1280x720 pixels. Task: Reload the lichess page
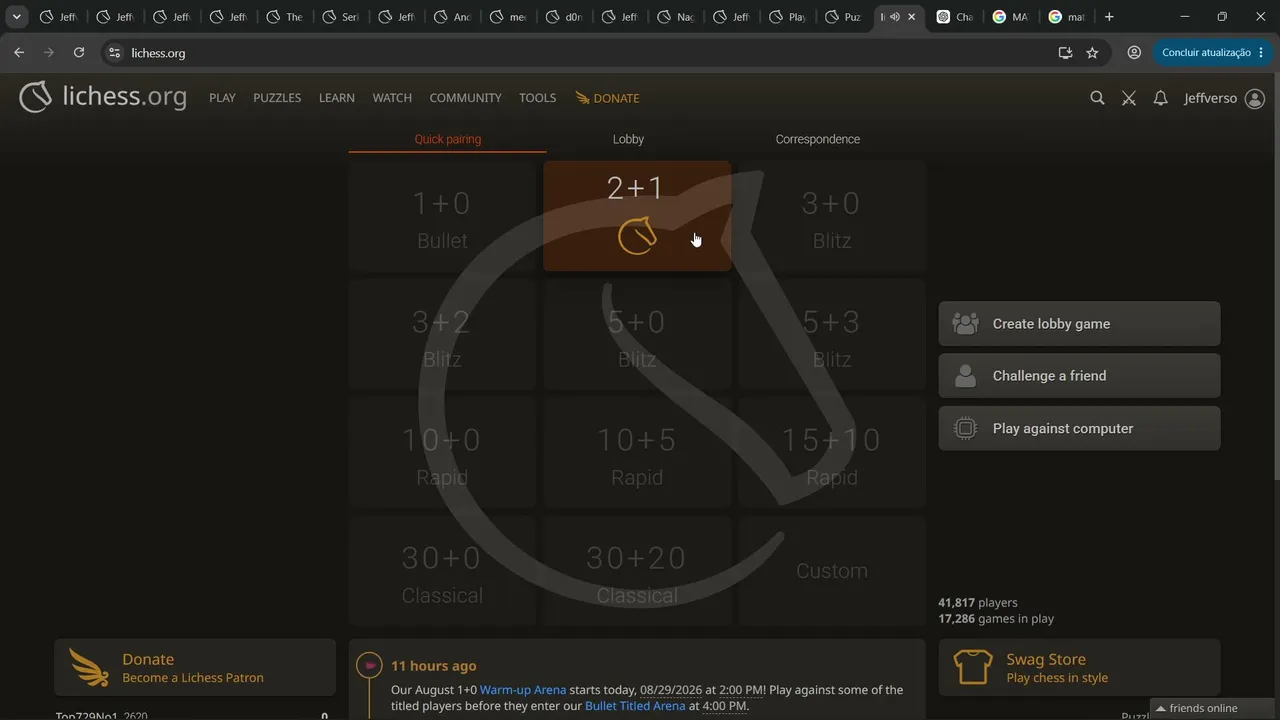[x=79, y=53]
